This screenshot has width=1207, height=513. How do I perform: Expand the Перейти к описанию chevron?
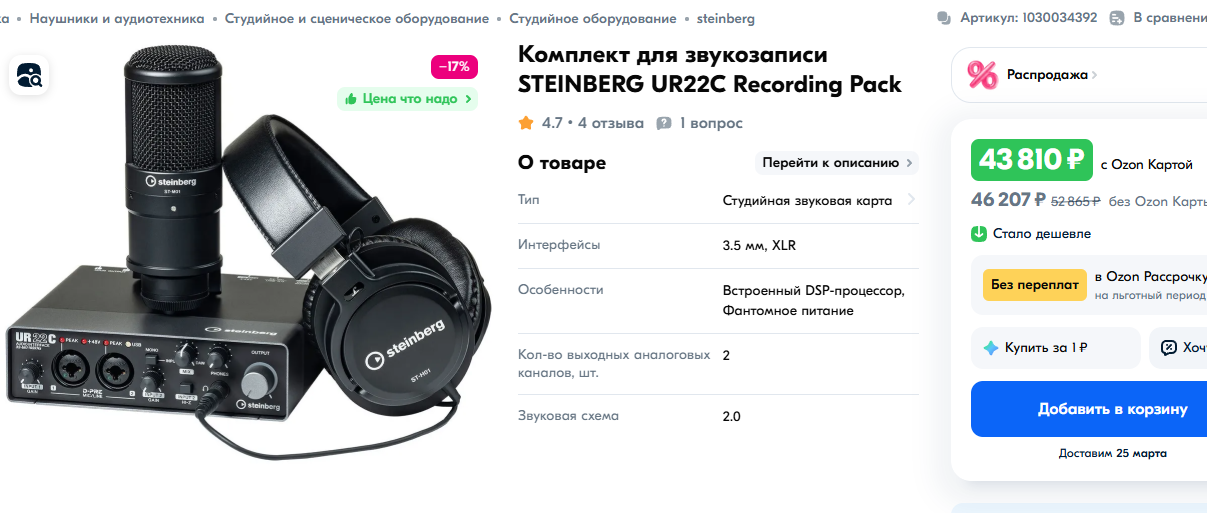(x=909, y=163)
